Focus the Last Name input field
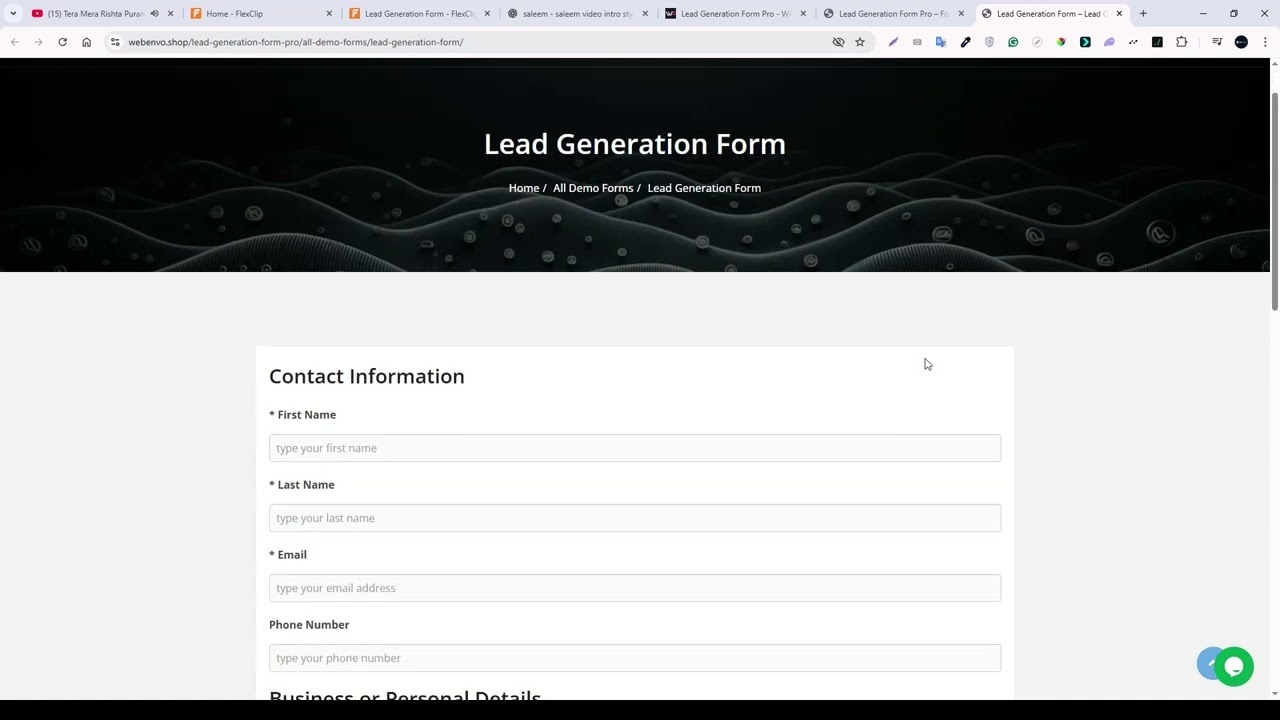Screen dimensions: 1280x720 [x=635, y=518]
